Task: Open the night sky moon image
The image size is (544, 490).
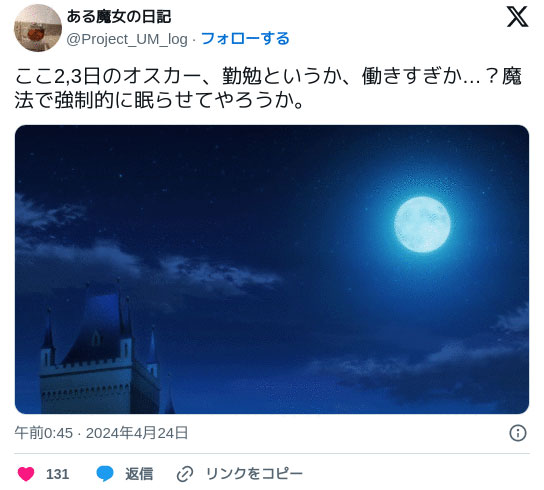Action: click(x=272, y=269)
